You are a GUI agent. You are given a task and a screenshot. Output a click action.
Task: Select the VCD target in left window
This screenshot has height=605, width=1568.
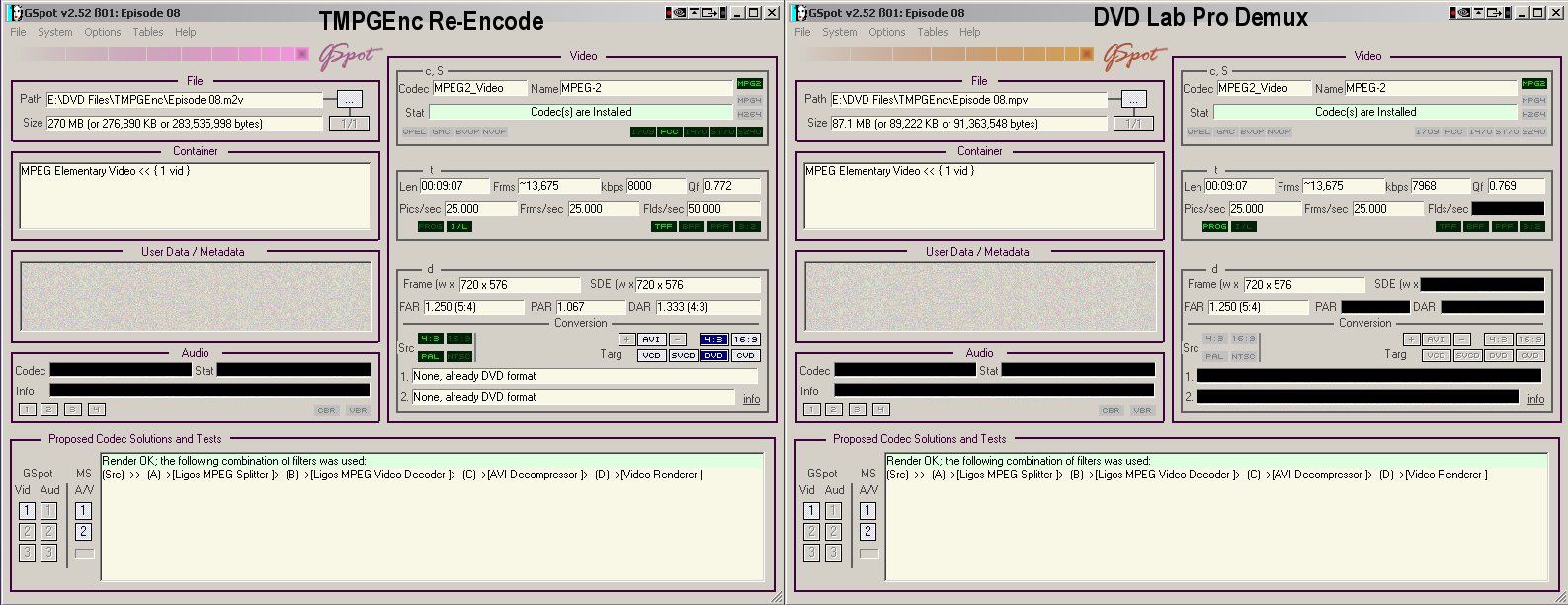click(651, 355)
